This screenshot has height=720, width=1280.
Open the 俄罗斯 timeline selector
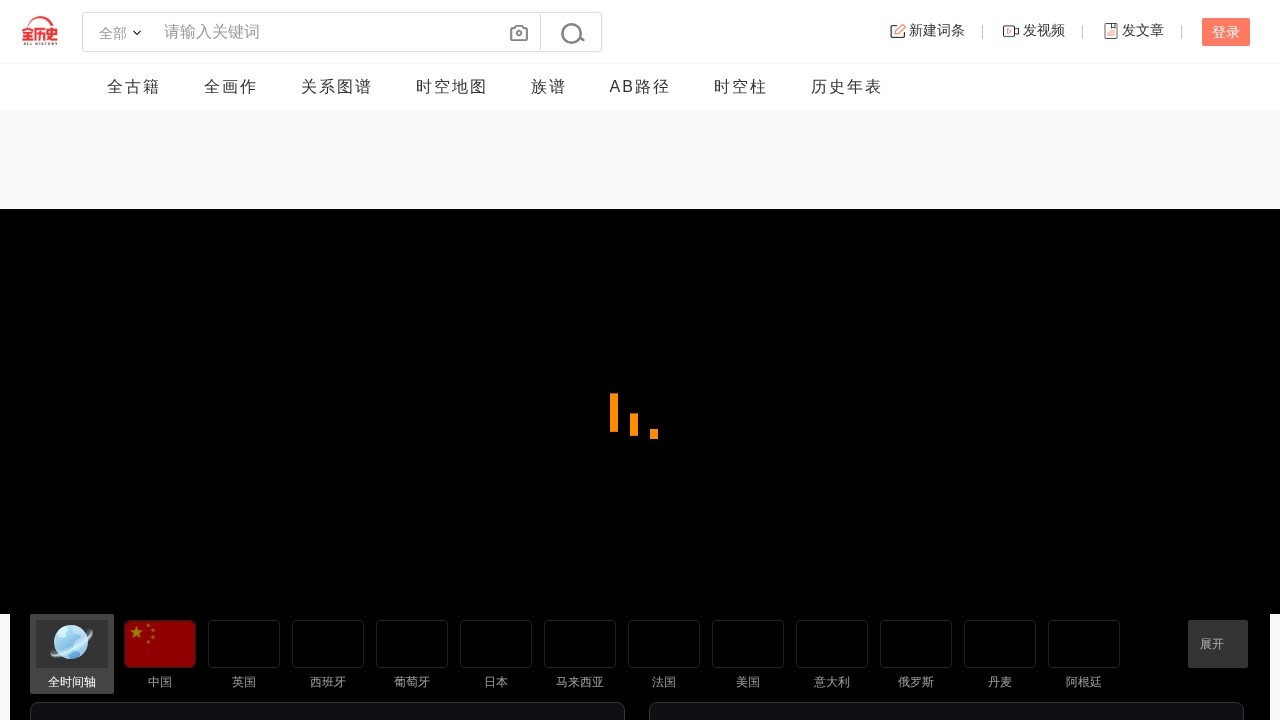915,643
